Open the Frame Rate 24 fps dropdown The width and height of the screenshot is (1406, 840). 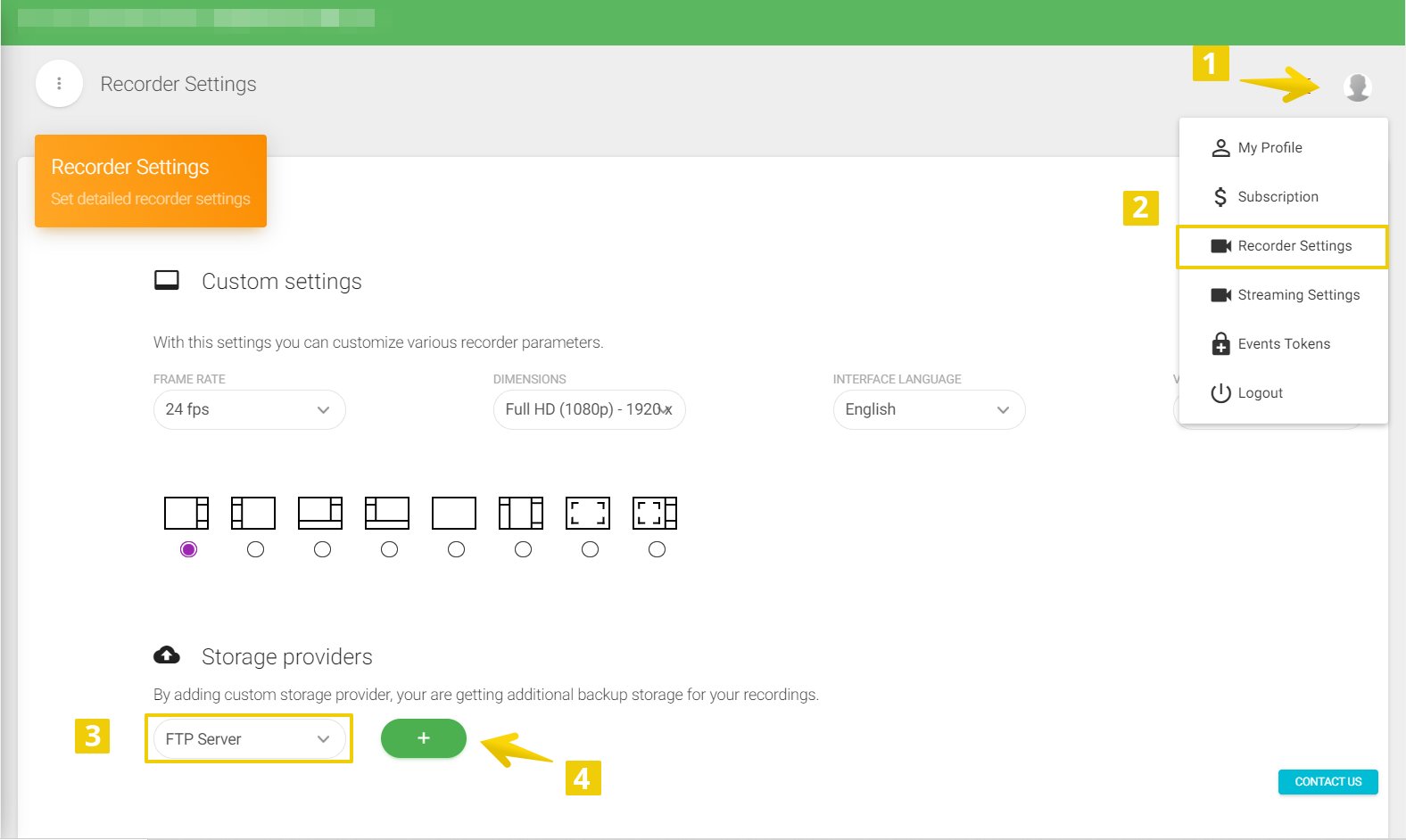(249, 409)
